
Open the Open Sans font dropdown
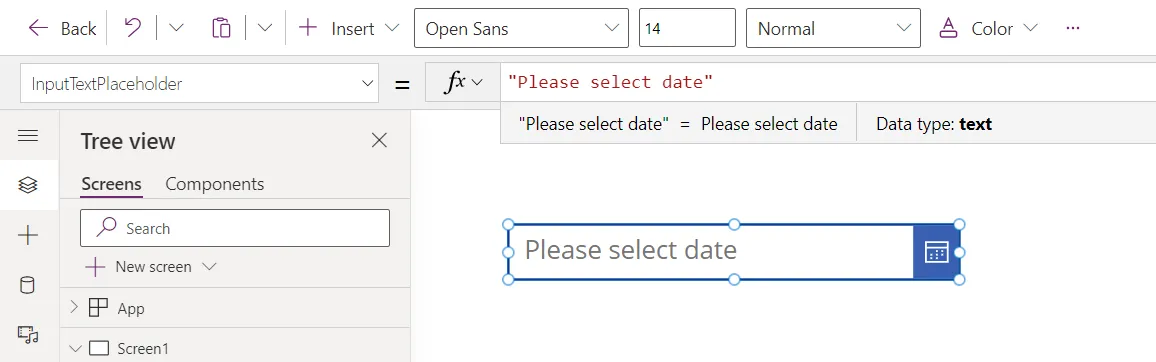point(521,28)
